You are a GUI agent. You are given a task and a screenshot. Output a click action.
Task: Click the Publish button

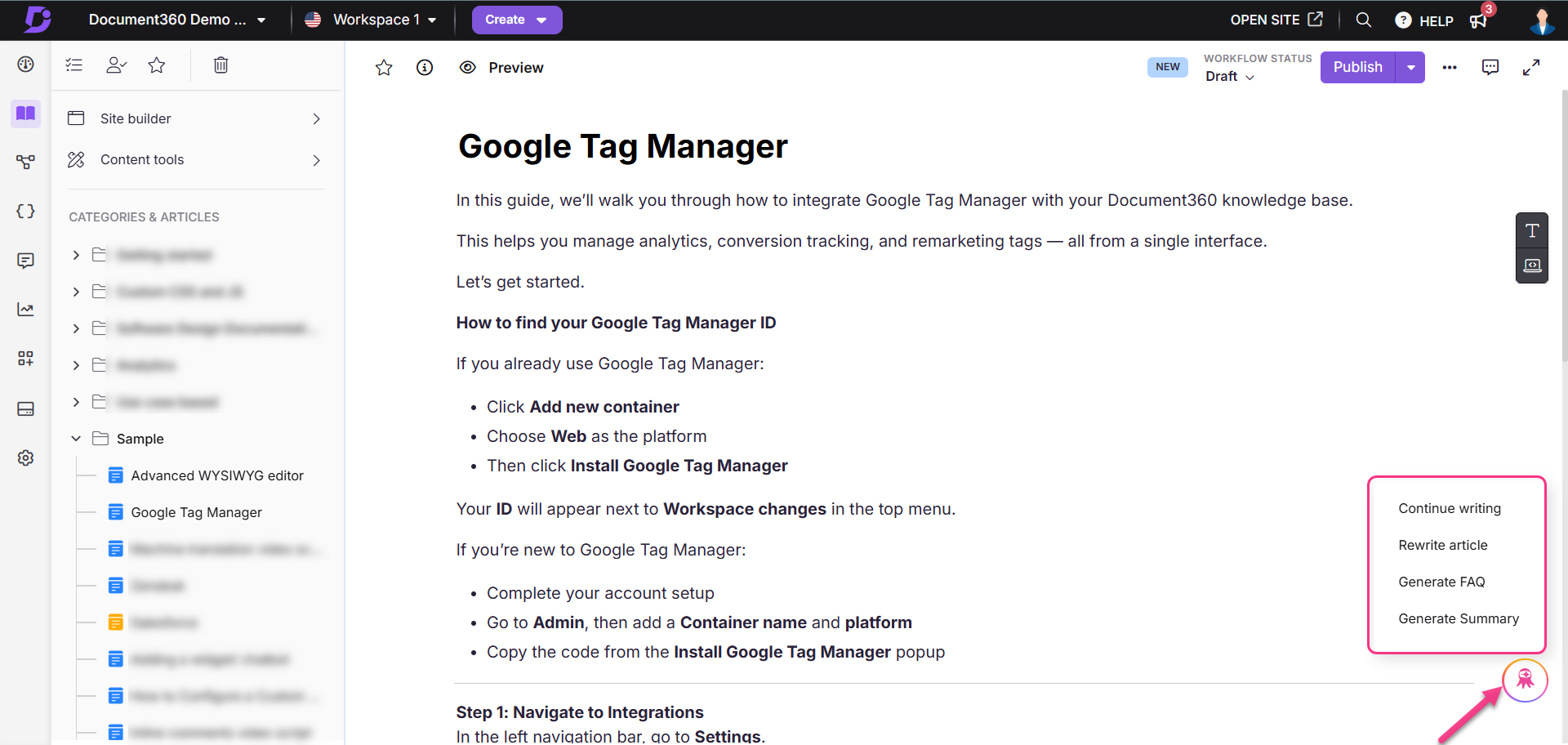pyautogui.click(x=1358, y=67)
